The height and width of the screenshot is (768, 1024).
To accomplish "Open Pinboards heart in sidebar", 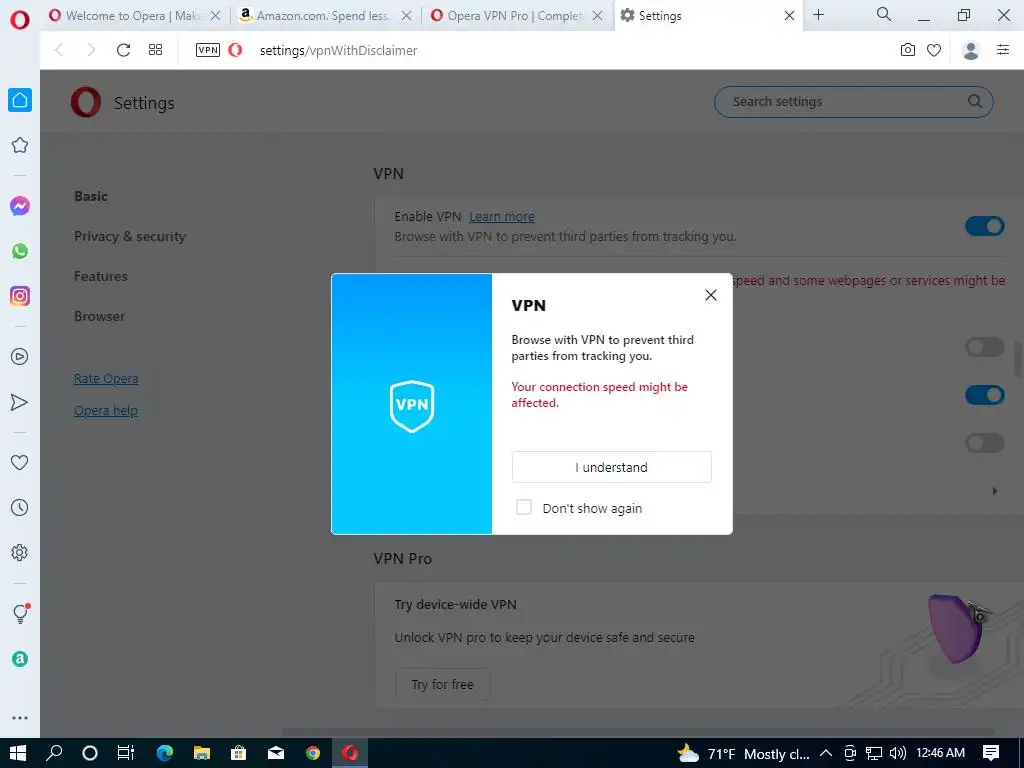I will click(20, 462).
